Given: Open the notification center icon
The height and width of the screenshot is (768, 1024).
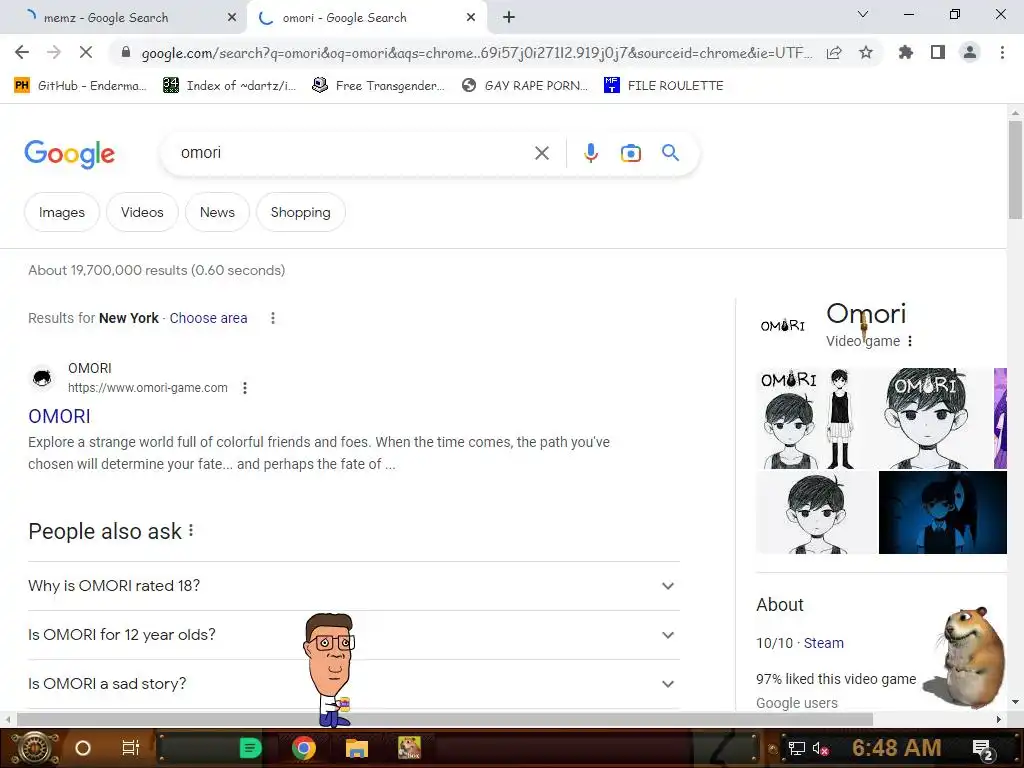Looking at the screenshot, I should point(983,749).
